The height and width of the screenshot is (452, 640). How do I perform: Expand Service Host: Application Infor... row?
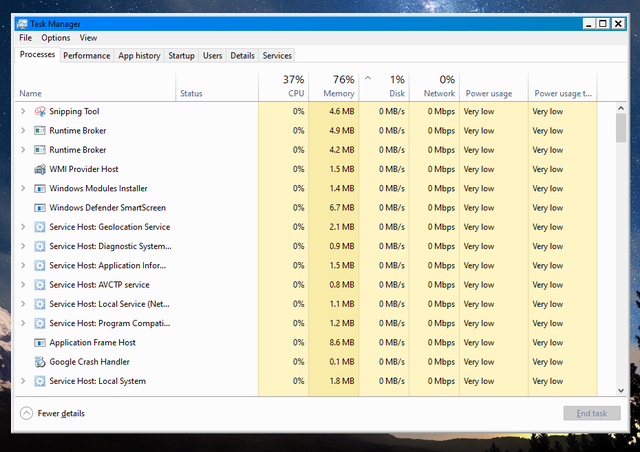click(23, 265)
